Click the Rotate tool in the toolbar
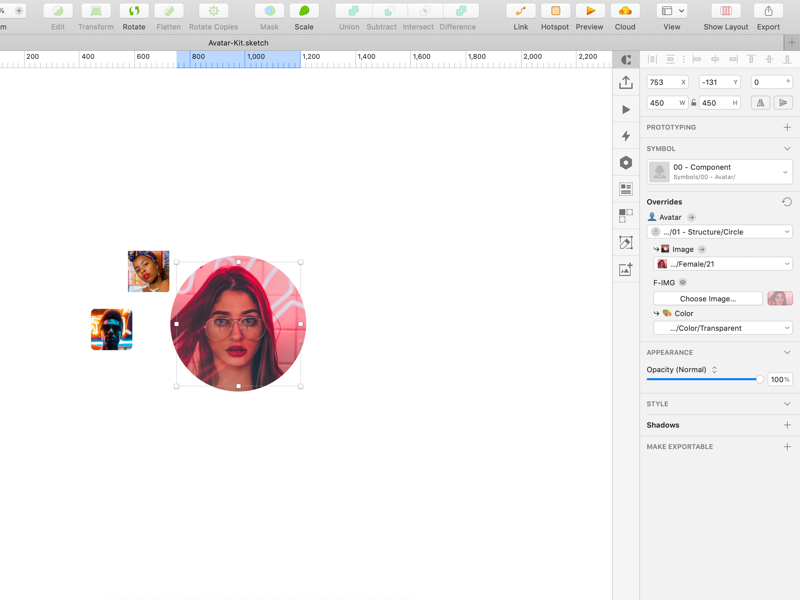800x600 pixels. 133,11
